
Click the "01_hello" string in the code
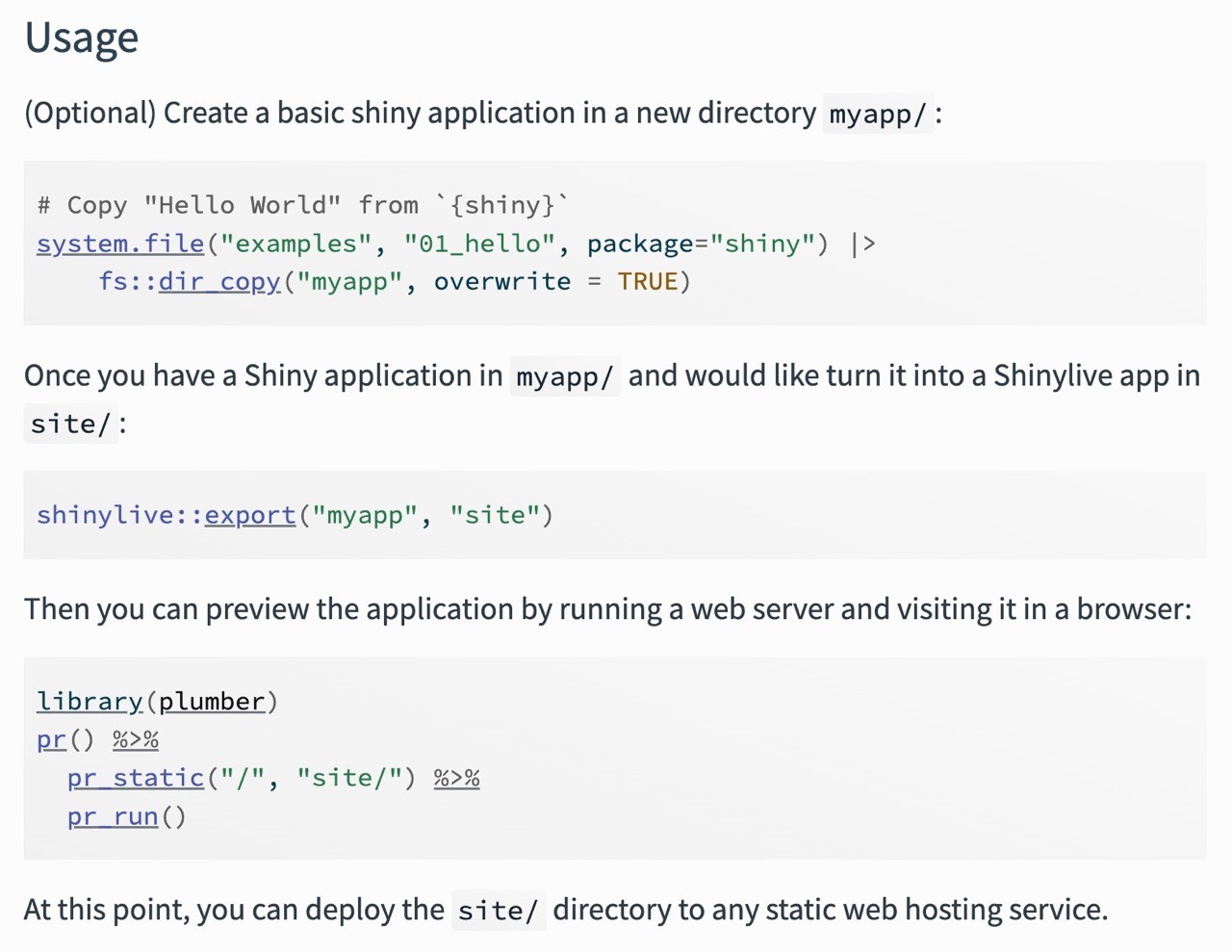tap(480, 244)
